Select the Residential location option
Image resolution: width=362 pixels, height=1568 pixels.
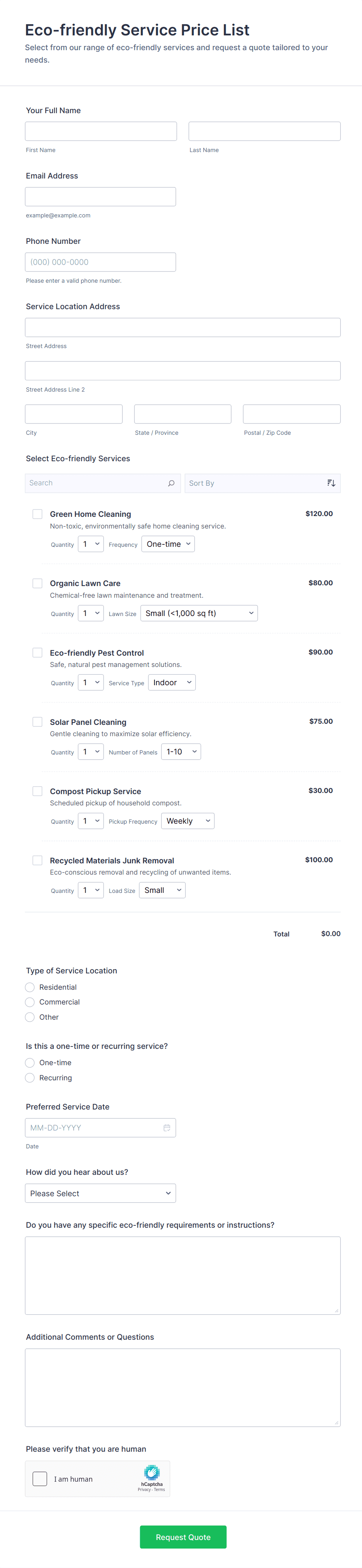[30, 987]
